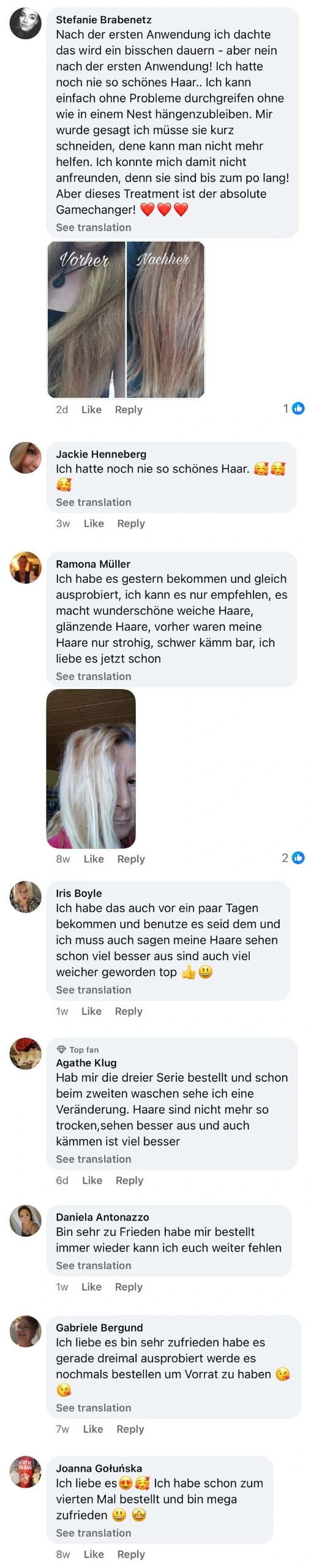Open Stefanie Brabenetz's profile picture
The height and width of the screenshot is (1568, 311).
(x=26, y=24)
